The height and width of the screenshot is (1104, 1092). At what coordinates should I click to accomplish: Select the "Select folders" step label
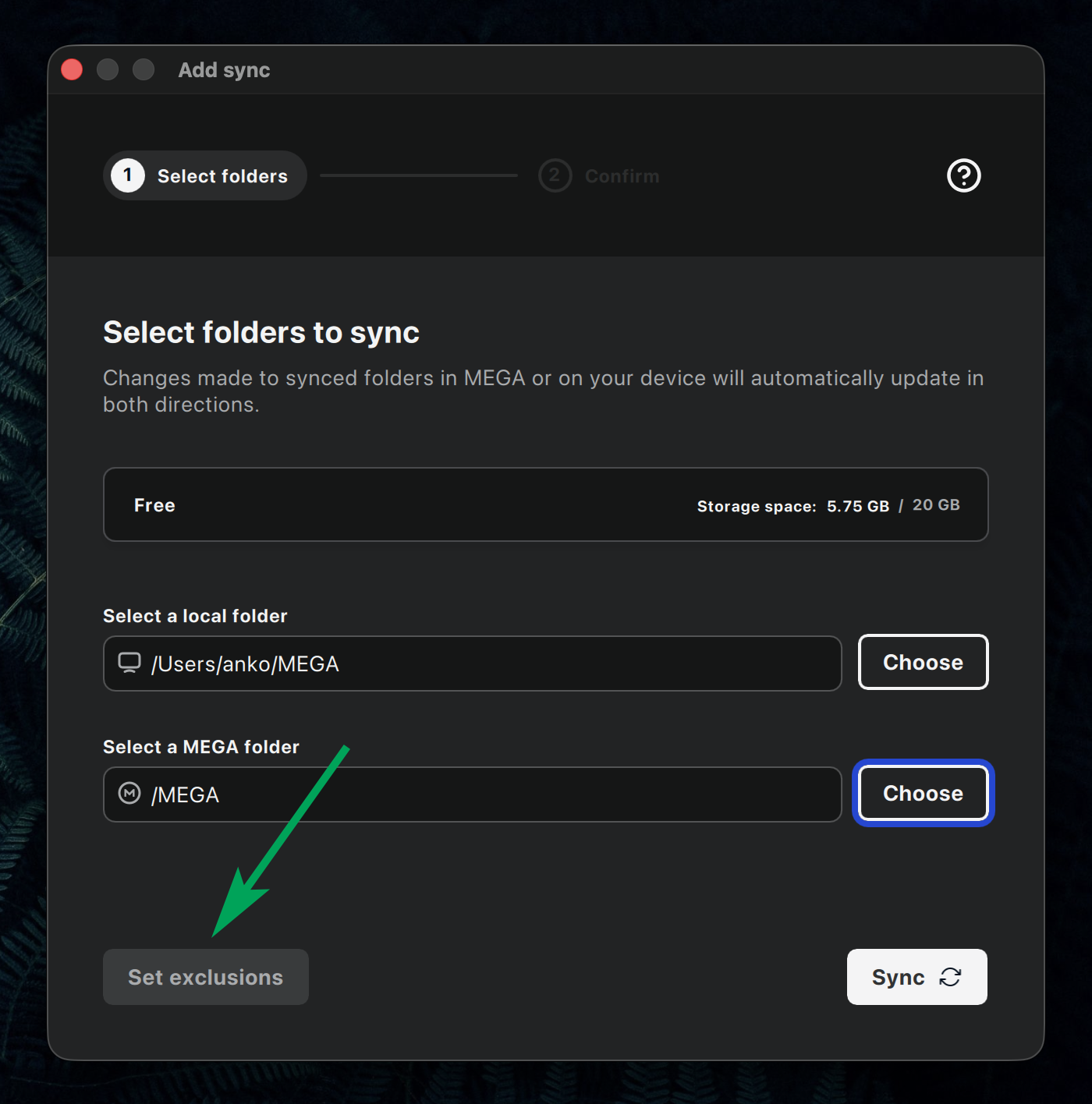tap(222, 176)
